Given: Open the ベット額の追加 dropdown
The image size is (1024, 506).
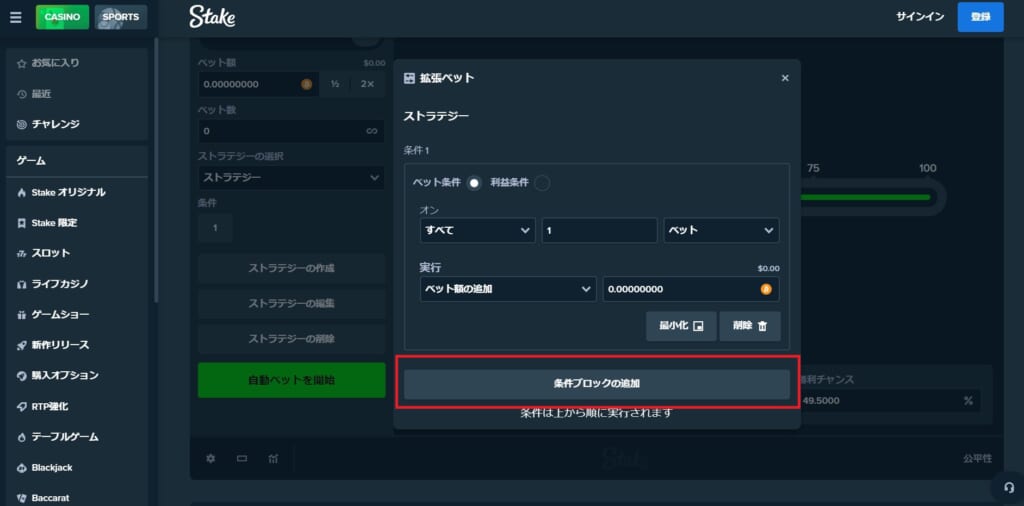Looking at the screenshot, I should 508,289.
